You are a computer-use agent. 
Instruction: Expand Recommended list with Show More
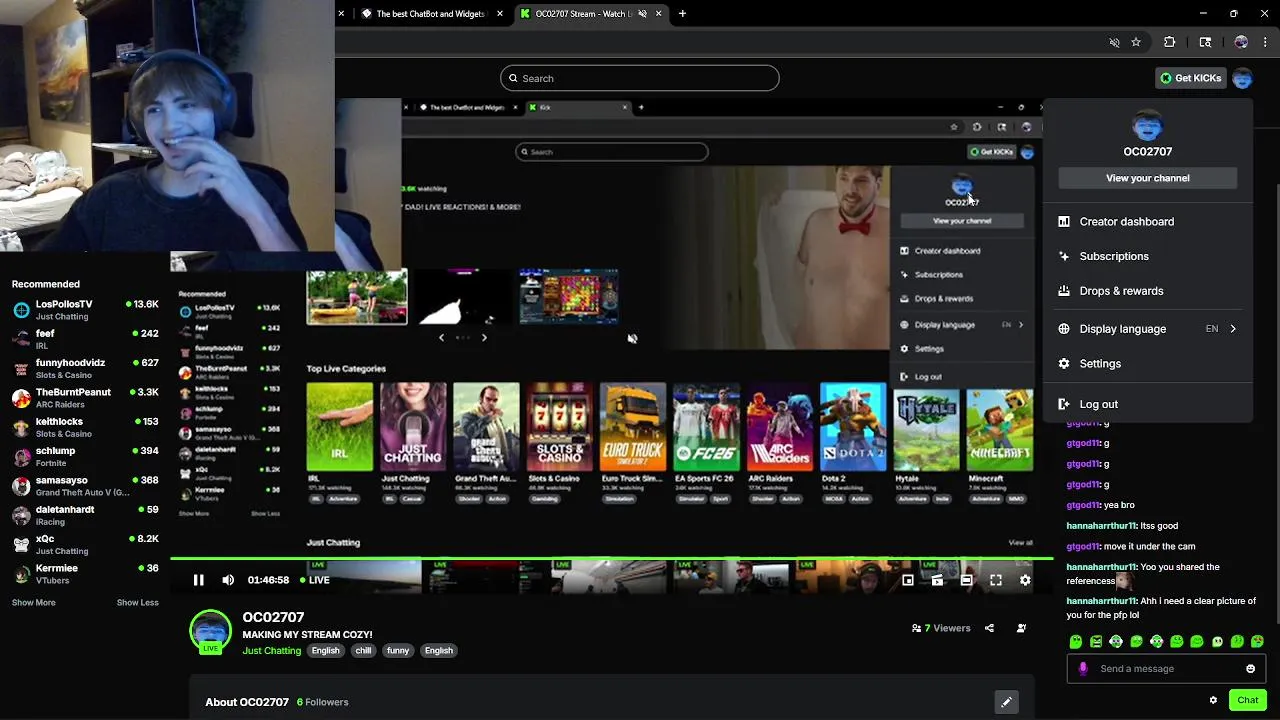(x=34, y=603)
